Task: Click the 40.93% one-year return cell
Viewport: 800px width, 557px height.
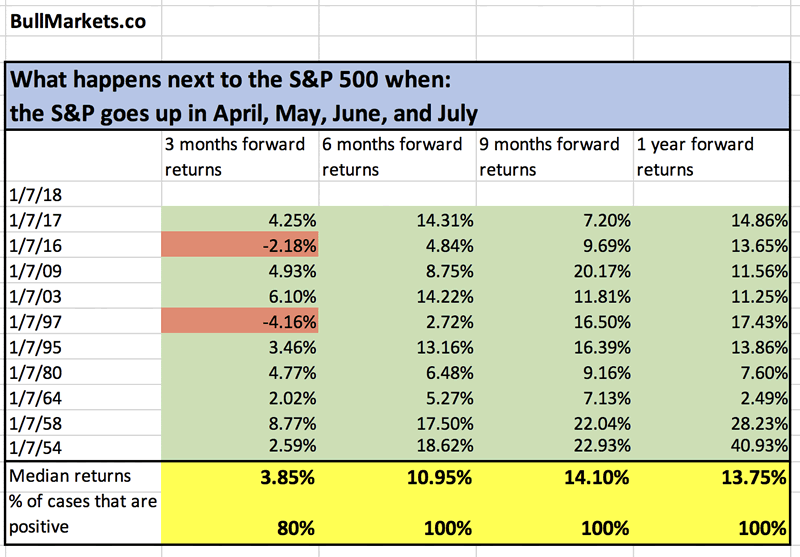Action: tap(712, 450)
